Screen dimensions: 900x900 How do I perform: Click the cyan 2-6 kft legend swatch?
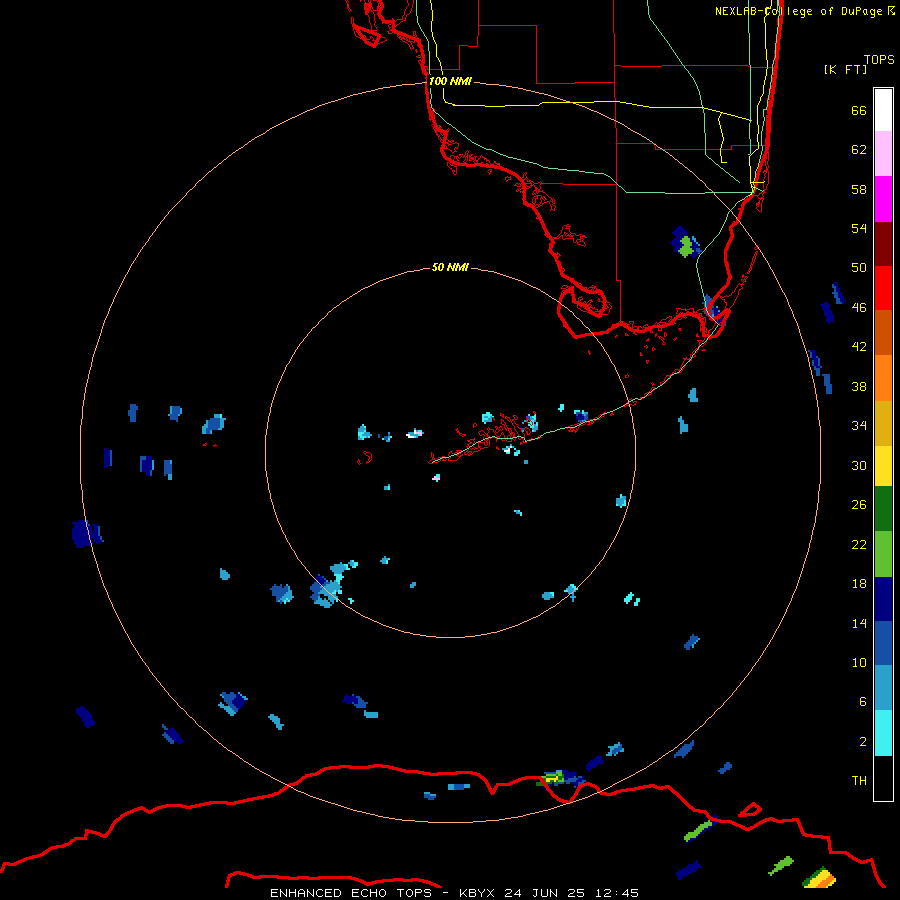[883, 733]
